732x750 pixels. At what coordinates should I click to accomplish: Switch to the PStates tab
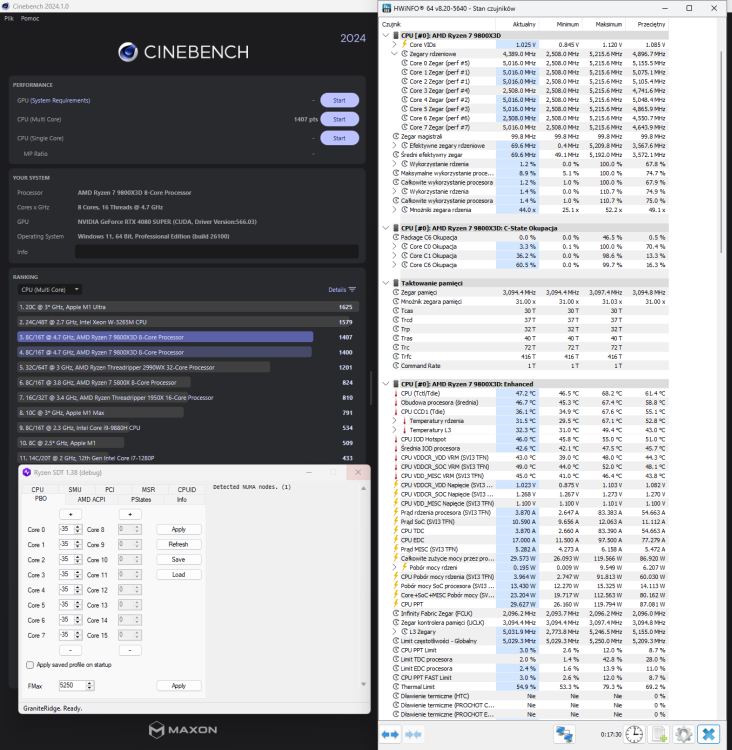click(x=142, y=498)
